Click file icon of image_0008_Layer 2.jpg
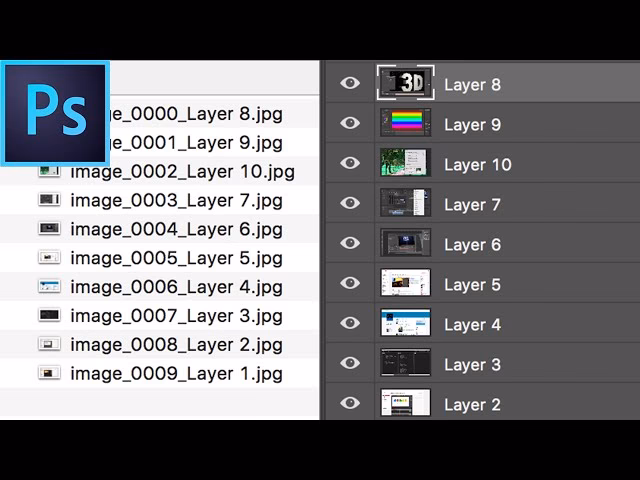The image size is (640, 480). (49, 344)
